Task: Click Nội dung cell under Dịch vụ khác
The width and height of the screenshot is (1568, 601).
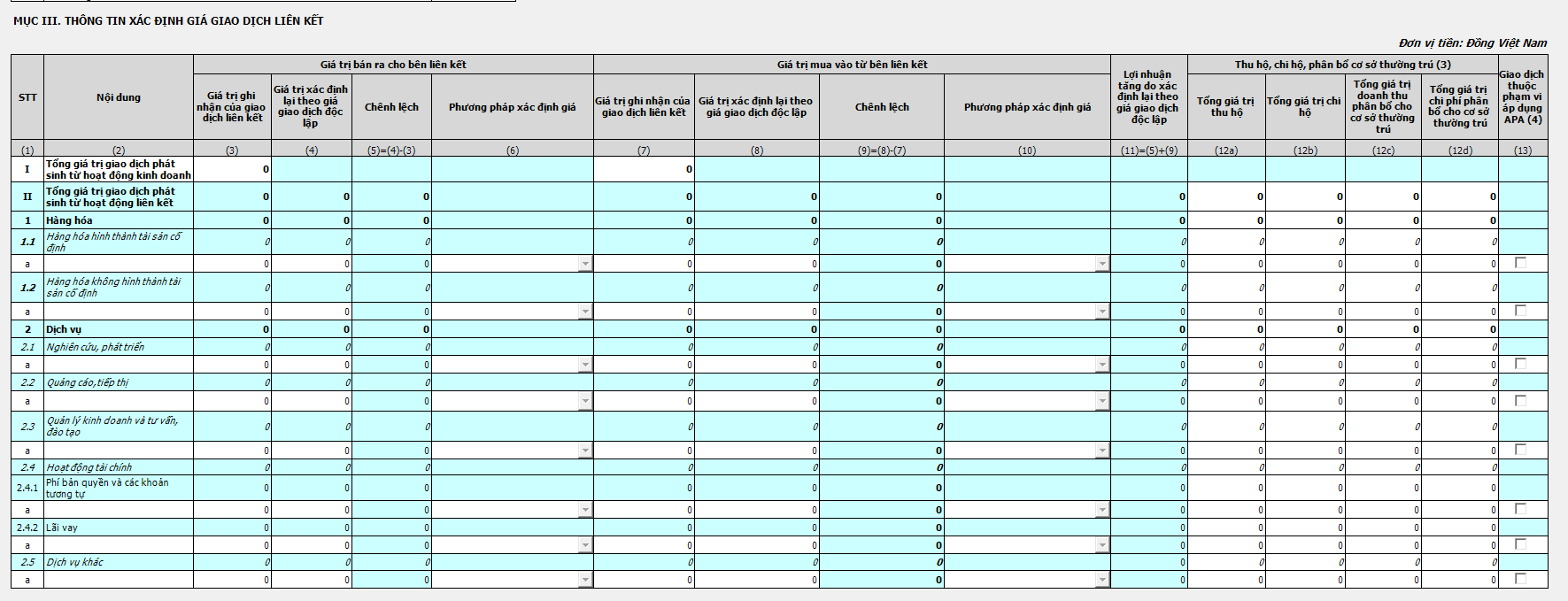Action: coord(118,581)
